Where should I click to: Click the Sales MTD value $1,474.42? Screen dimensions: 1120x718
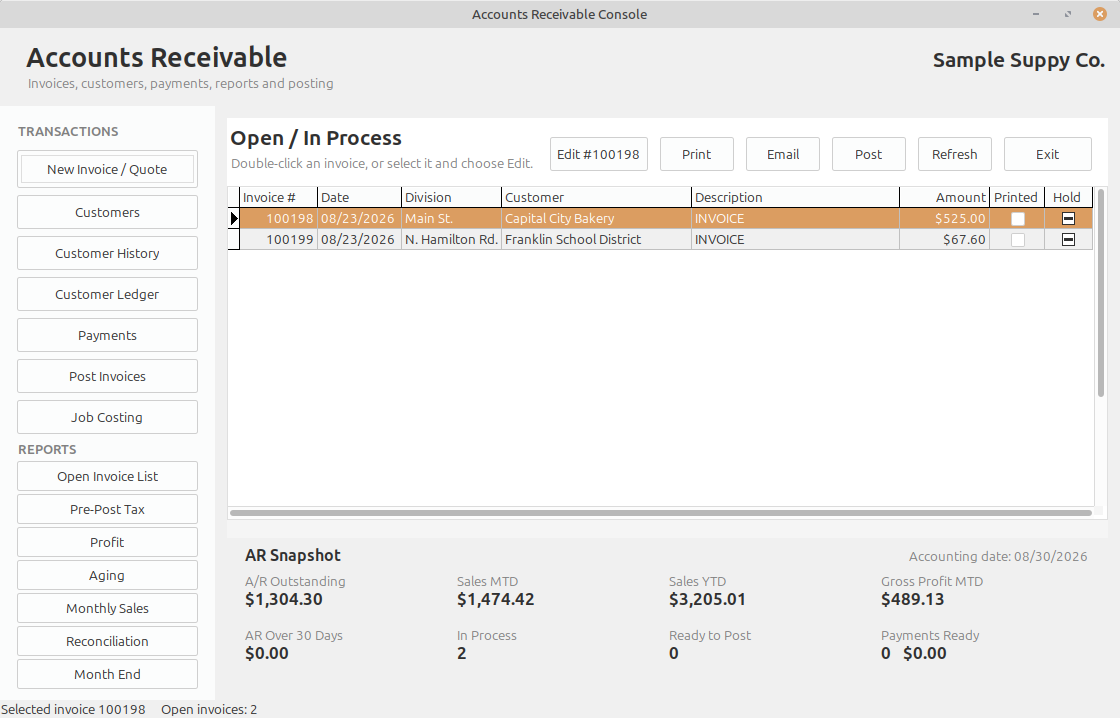(496, 599)
